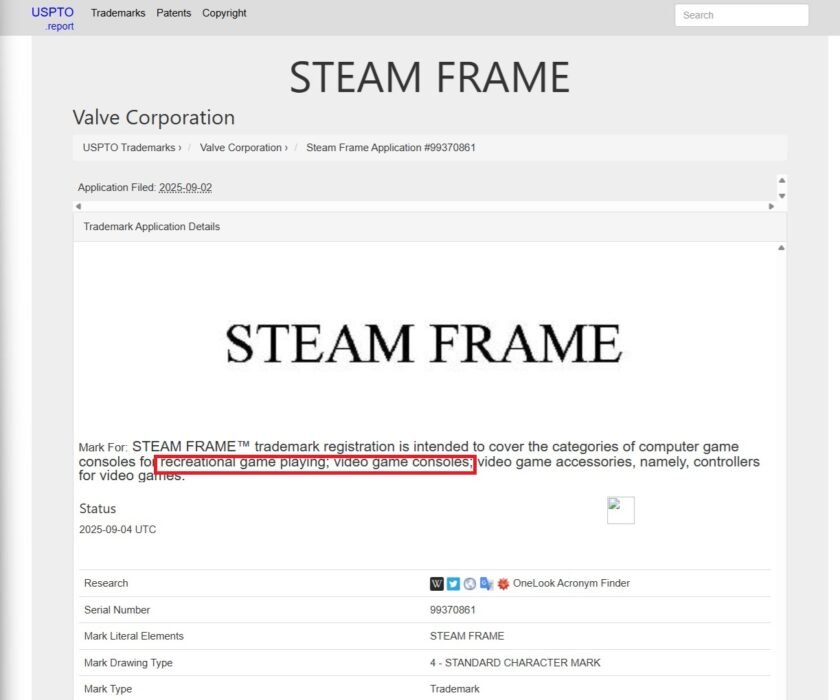
Task: Click the horizontal scrollbar right arrow
Action: [x=772, y=206]
